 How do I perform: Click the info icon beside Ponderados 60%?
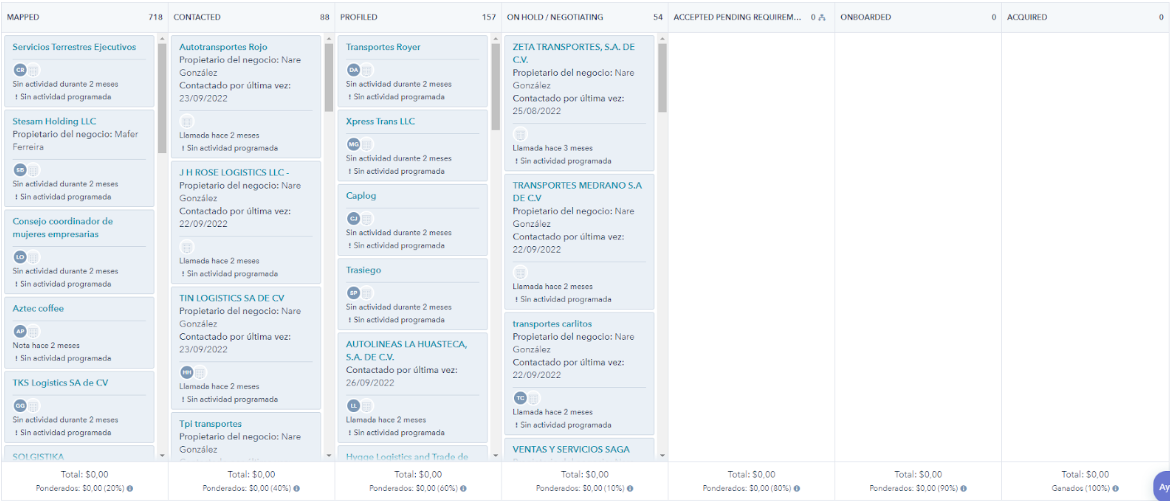pos(464,489)
